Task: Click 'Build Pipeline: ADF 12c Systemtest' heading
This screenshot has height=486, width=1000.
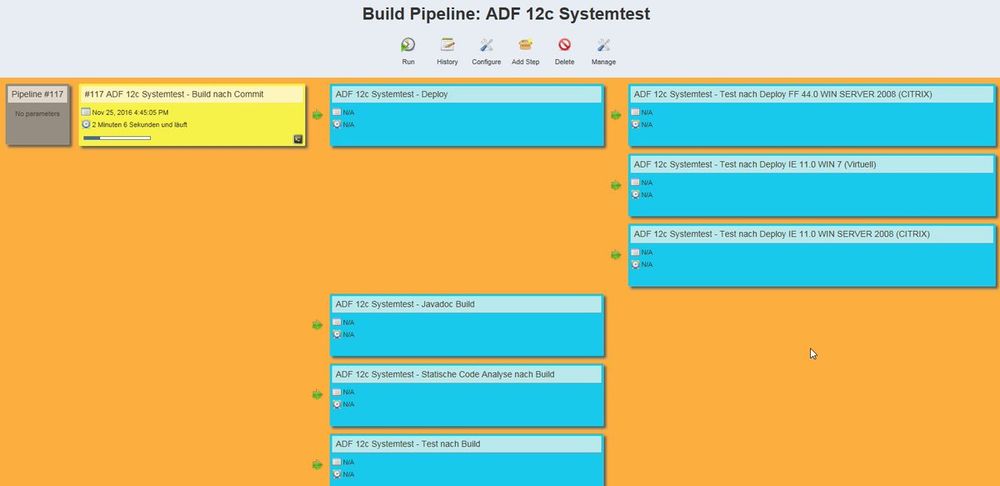Action: (x=506, y=14)
